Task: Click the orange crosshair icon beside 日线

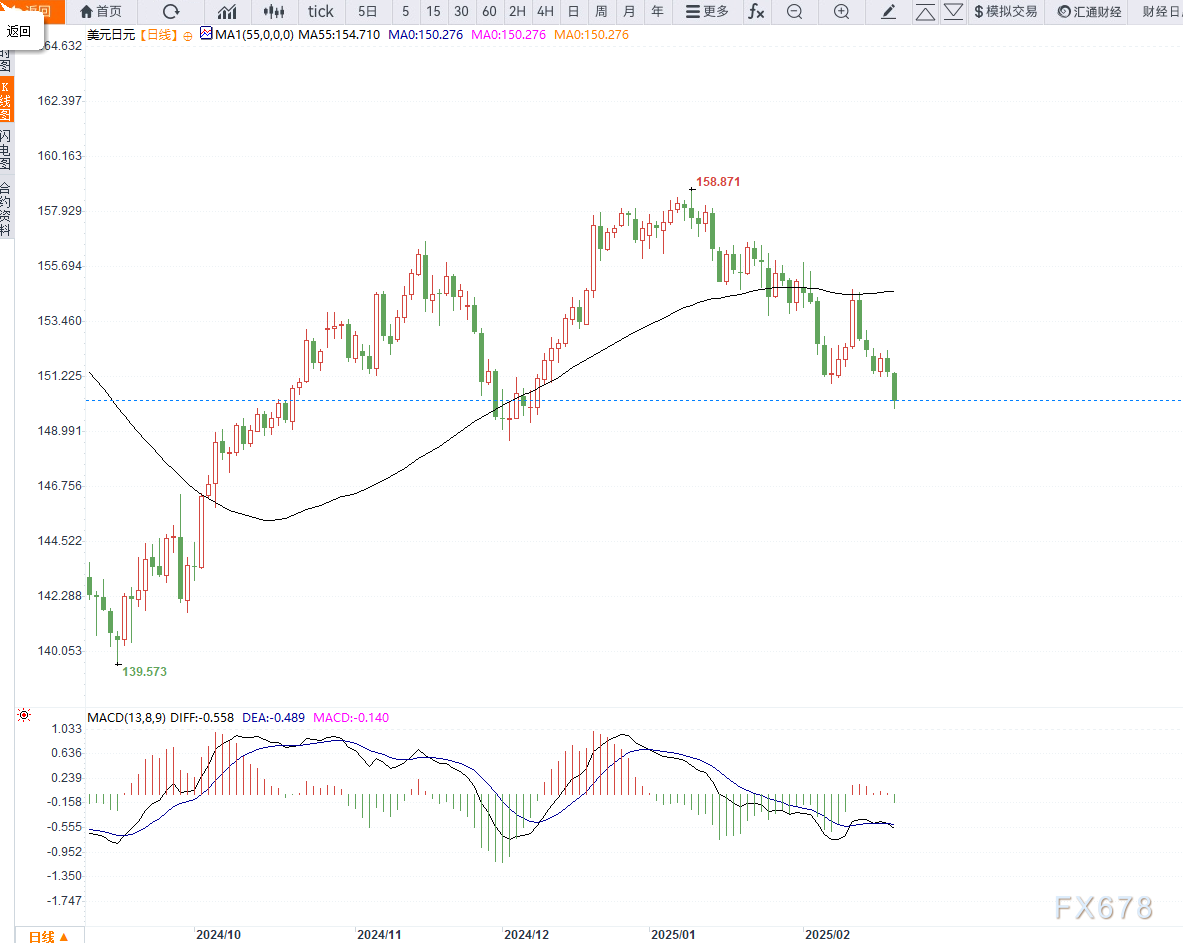Action: pyautogui.click(x=186, y=34)
